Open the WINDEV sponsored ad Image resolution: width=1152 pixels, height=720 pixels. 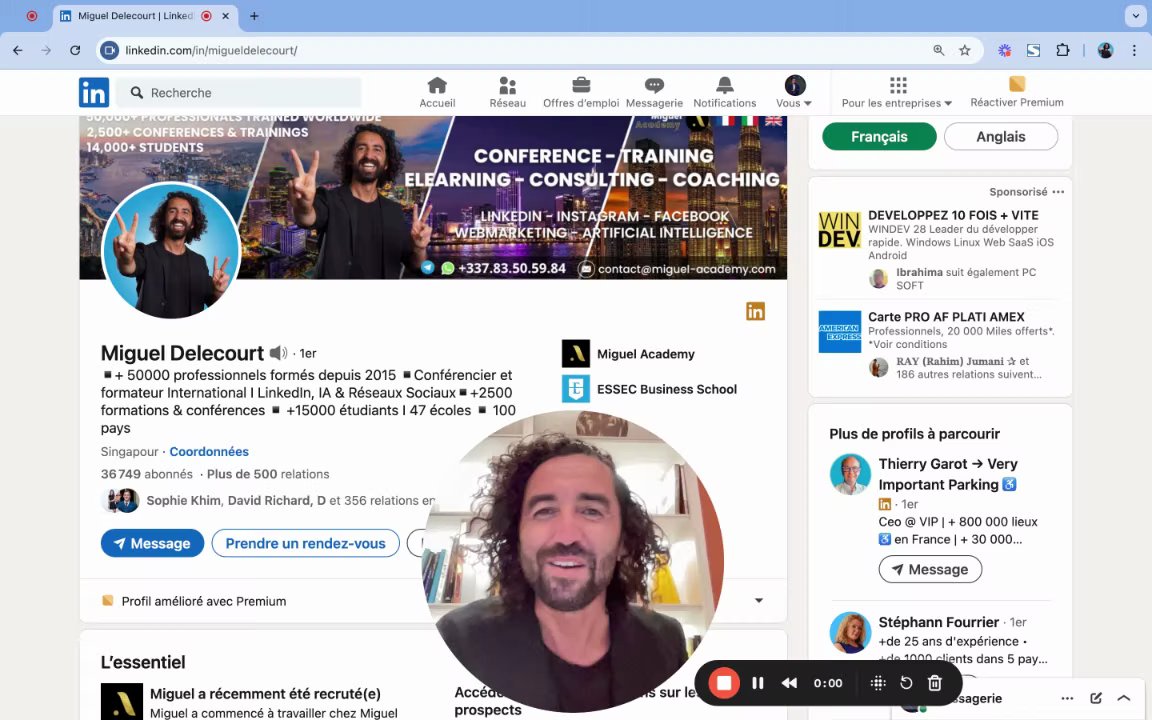[953, 215]
